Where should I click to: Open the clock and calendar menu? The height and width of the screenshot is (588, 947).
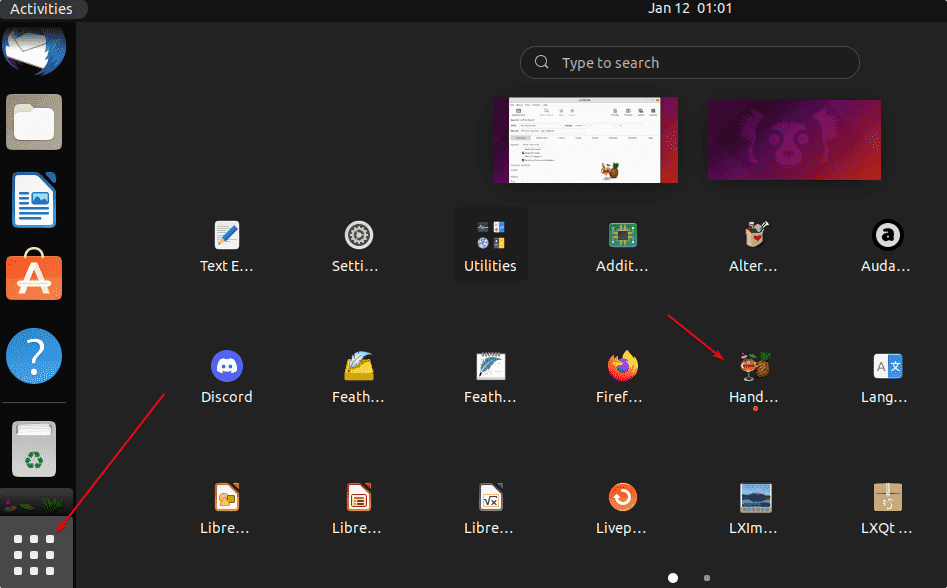(x=690, y=9)
